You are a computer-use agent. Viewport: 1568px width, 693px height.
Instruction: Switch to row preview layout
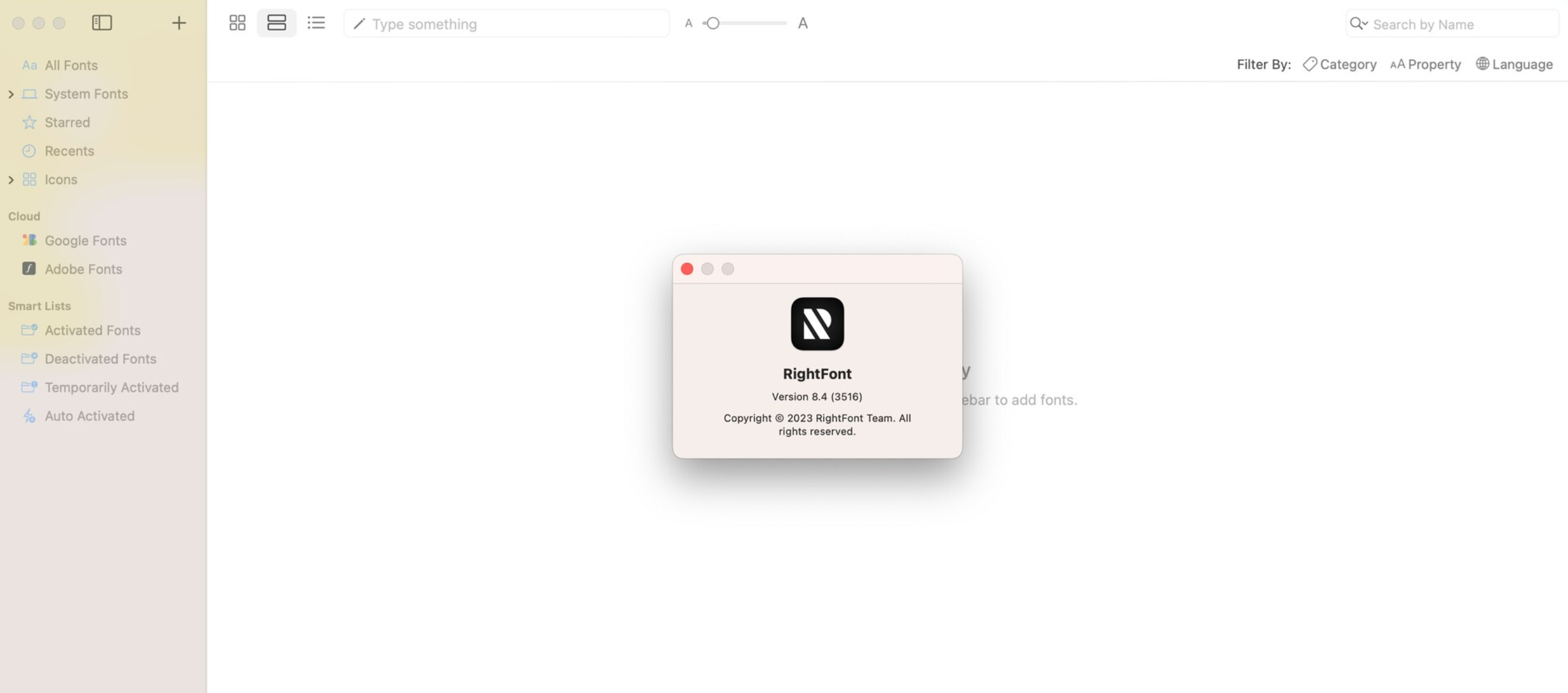276,23
